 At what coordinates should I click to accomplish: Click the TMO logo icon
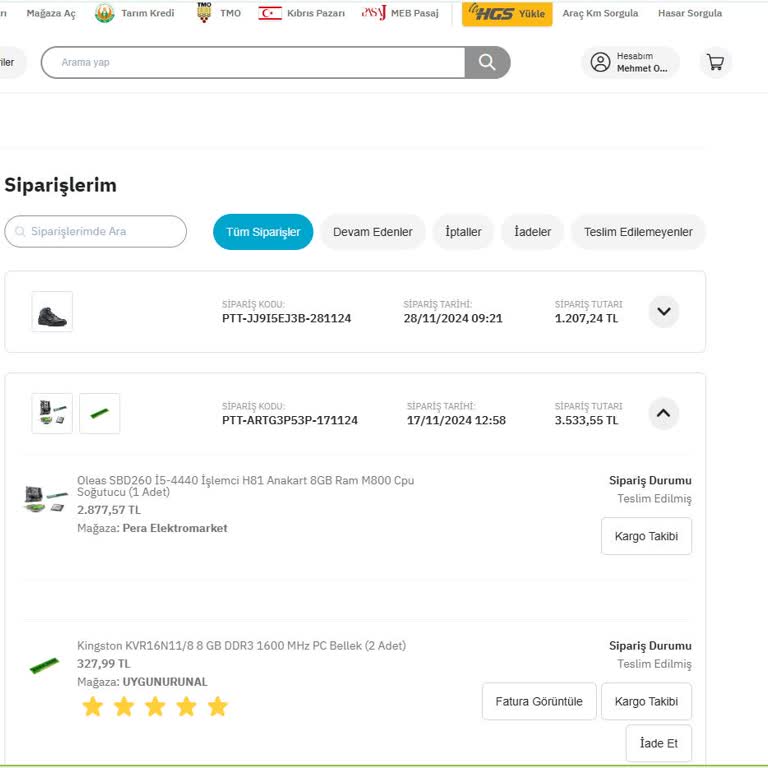click(204, 13)
